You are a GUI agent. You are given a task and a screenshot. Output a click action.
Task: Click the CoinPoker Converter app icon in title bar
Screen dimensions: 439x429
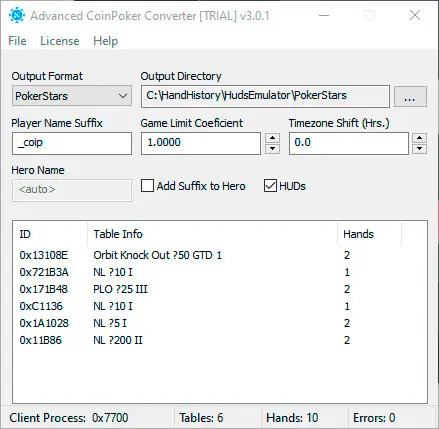17,15
